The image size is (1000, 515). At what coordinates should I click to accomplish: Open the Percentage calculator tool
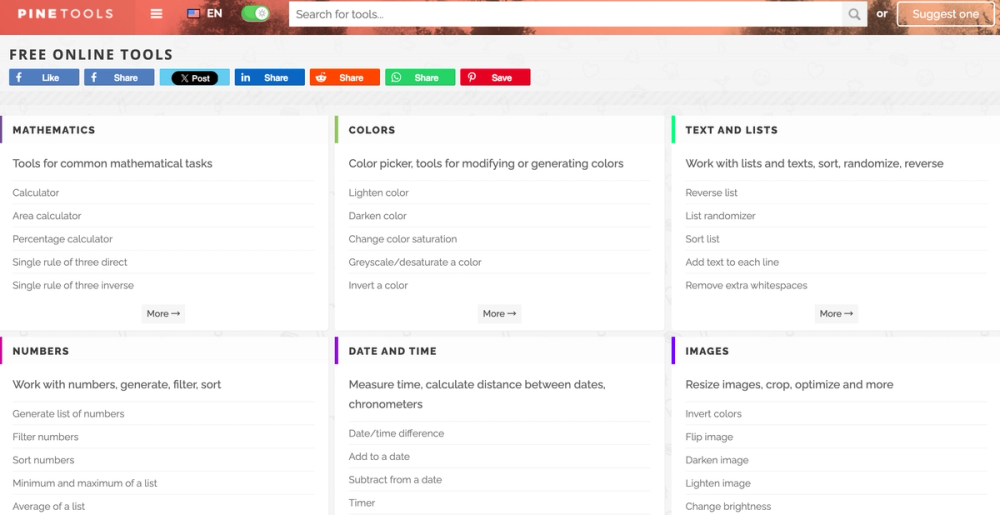pos(62,239)
